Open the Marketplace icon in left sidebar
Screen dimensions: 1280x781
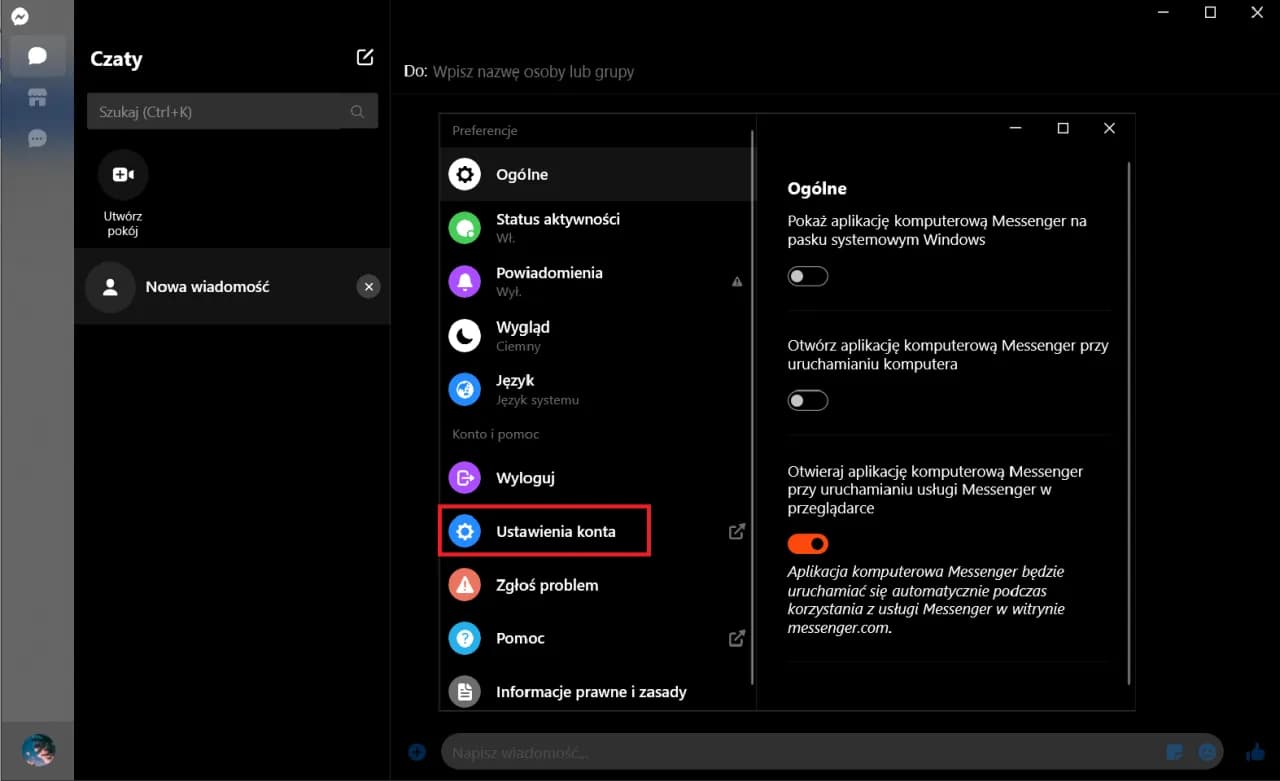coord(37,97)
